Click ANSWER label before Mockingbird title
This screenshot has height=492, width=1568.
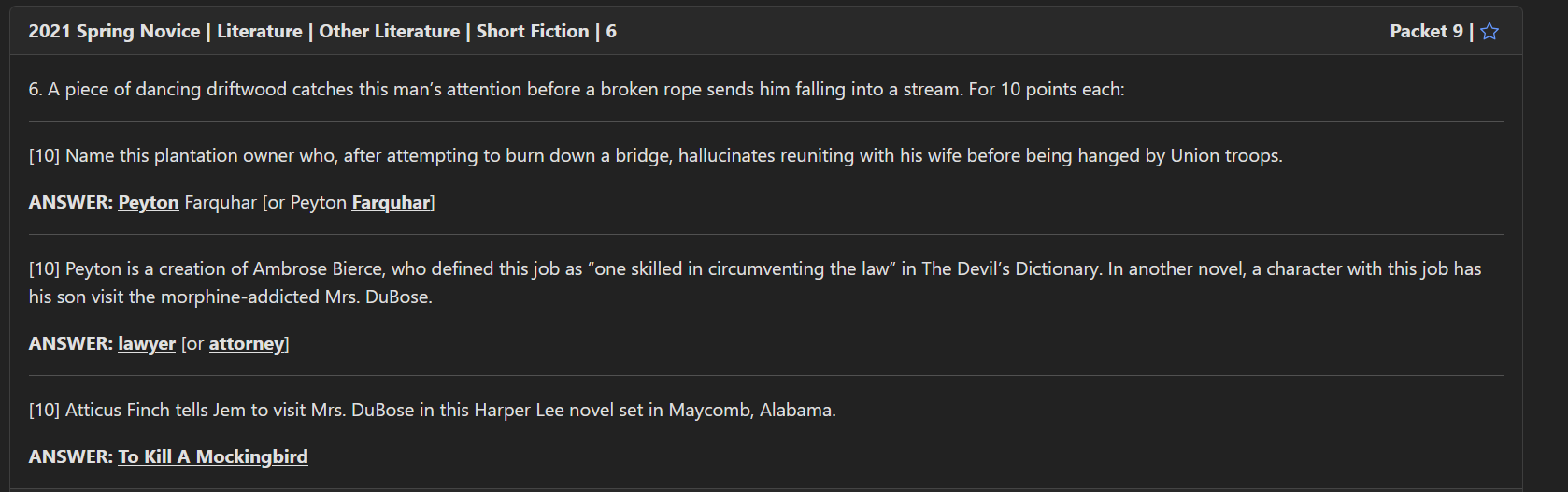(x=70, y=456)
